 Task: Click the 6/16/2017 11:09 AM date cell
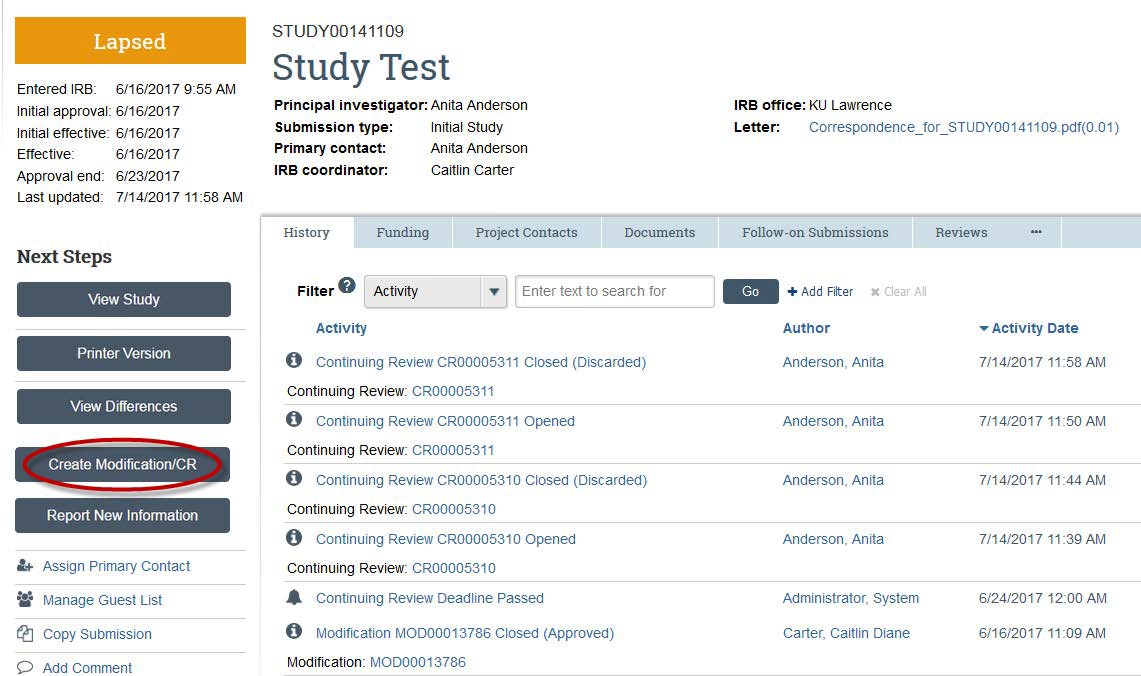point(1042,632)
